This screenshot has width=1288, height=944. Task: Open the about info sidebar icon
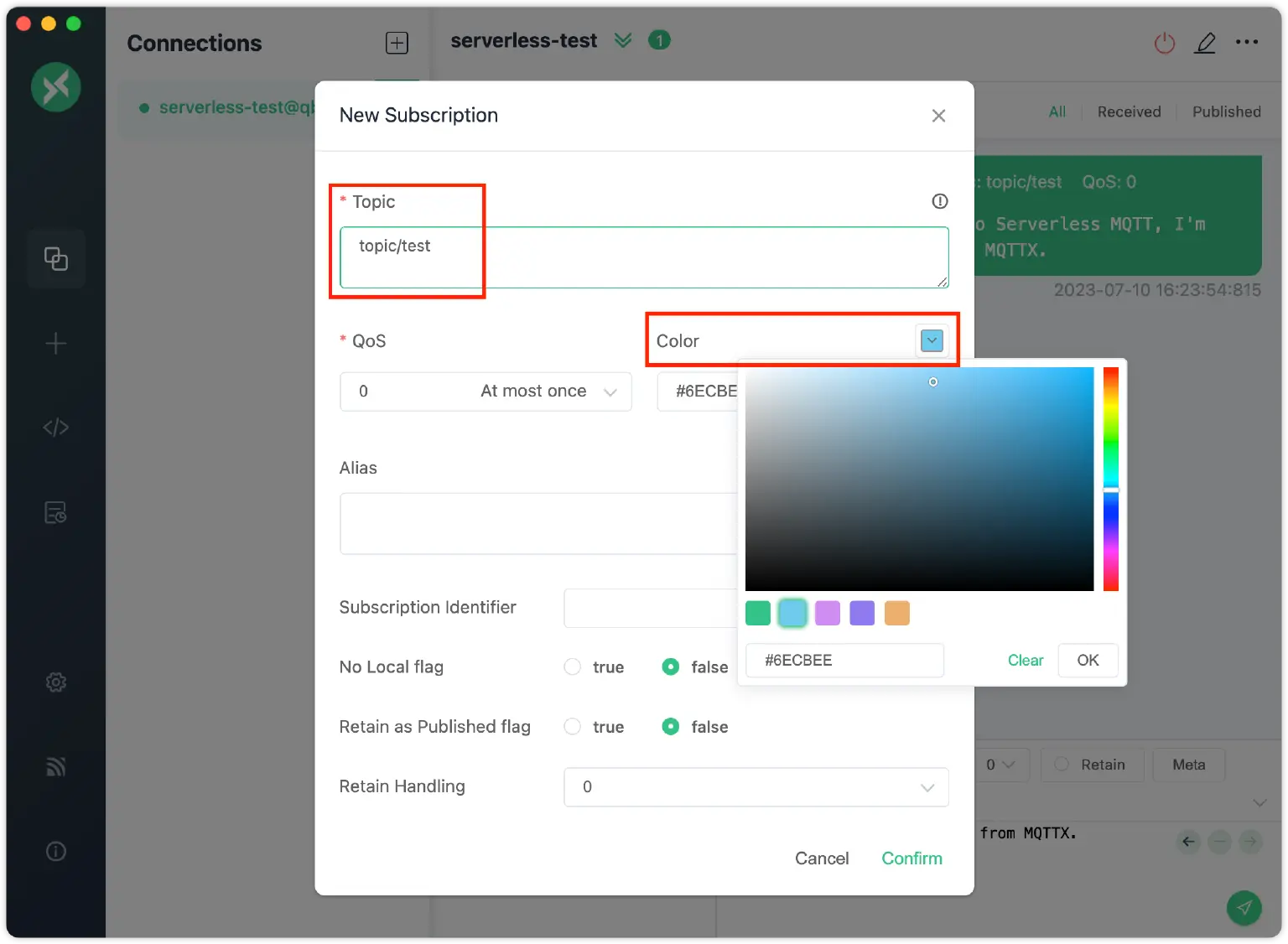click(x=55, y=852)
